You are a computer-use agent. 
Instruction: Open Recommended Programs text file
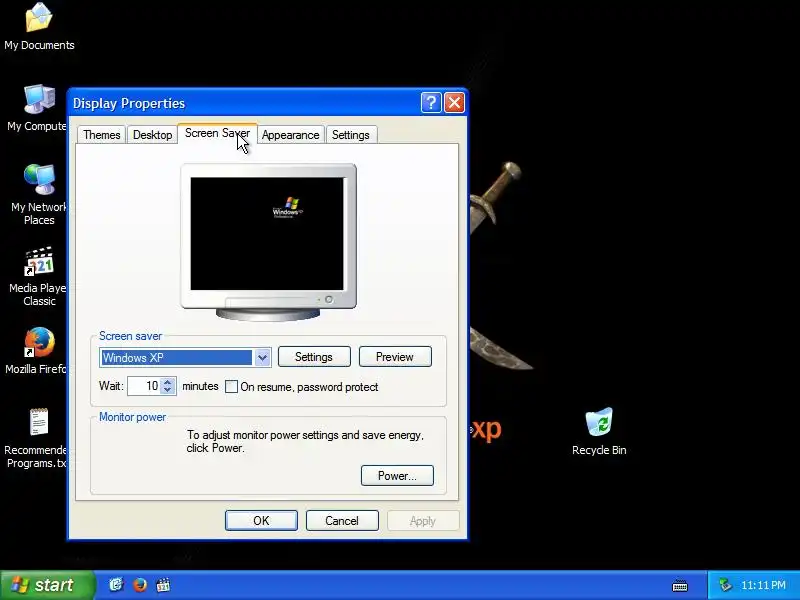pyautogui.click(x=38, y=438)
